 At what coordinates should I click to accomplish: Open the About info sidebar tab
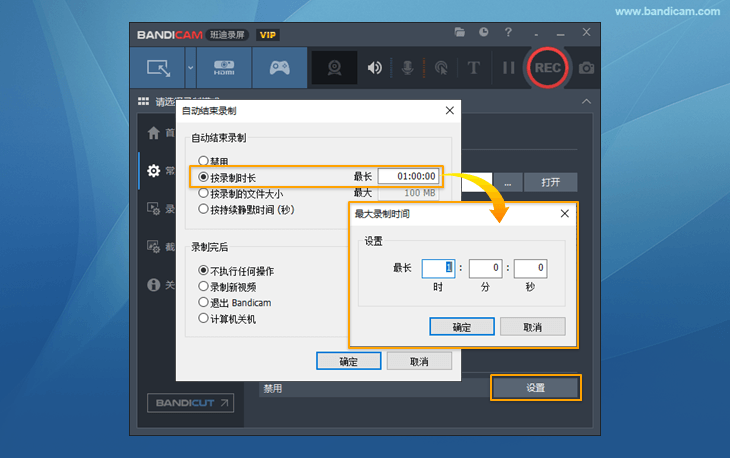coord(154,285)
